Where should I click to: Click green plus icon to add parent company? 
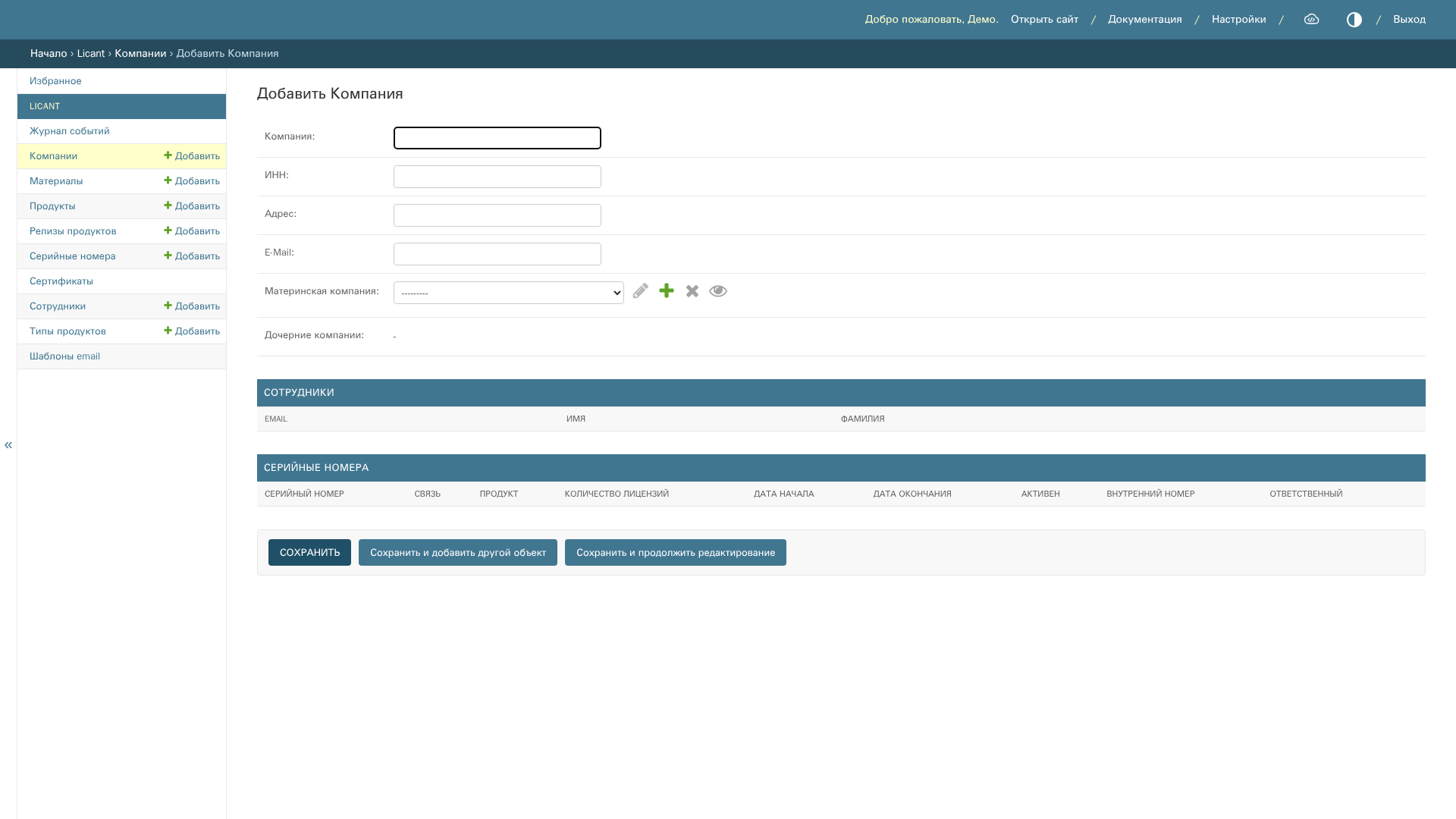coord(667,291)
